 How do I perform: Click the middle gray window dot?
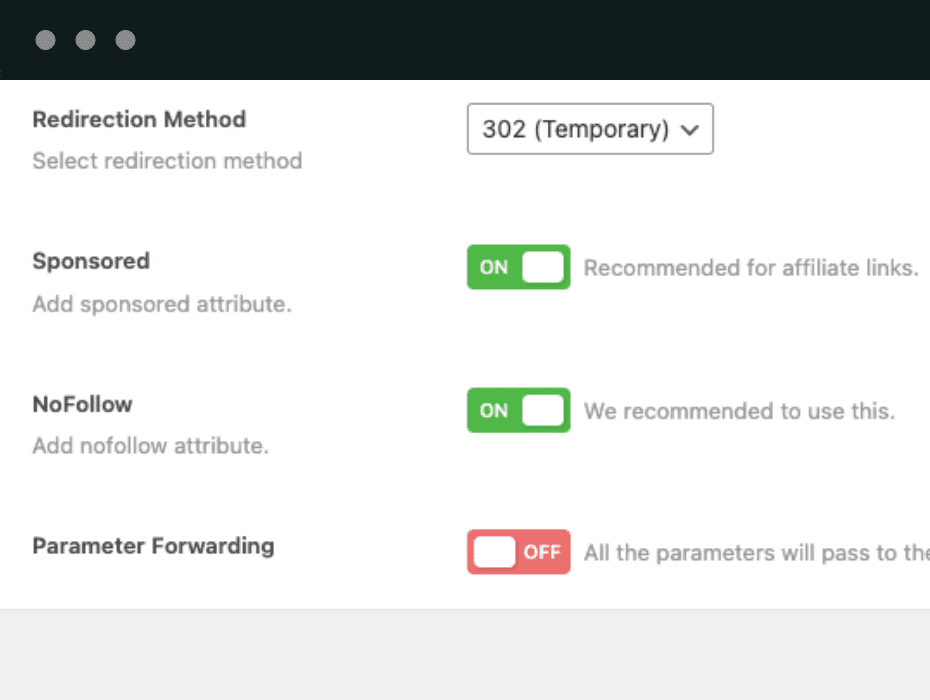(x=85, y=40)
